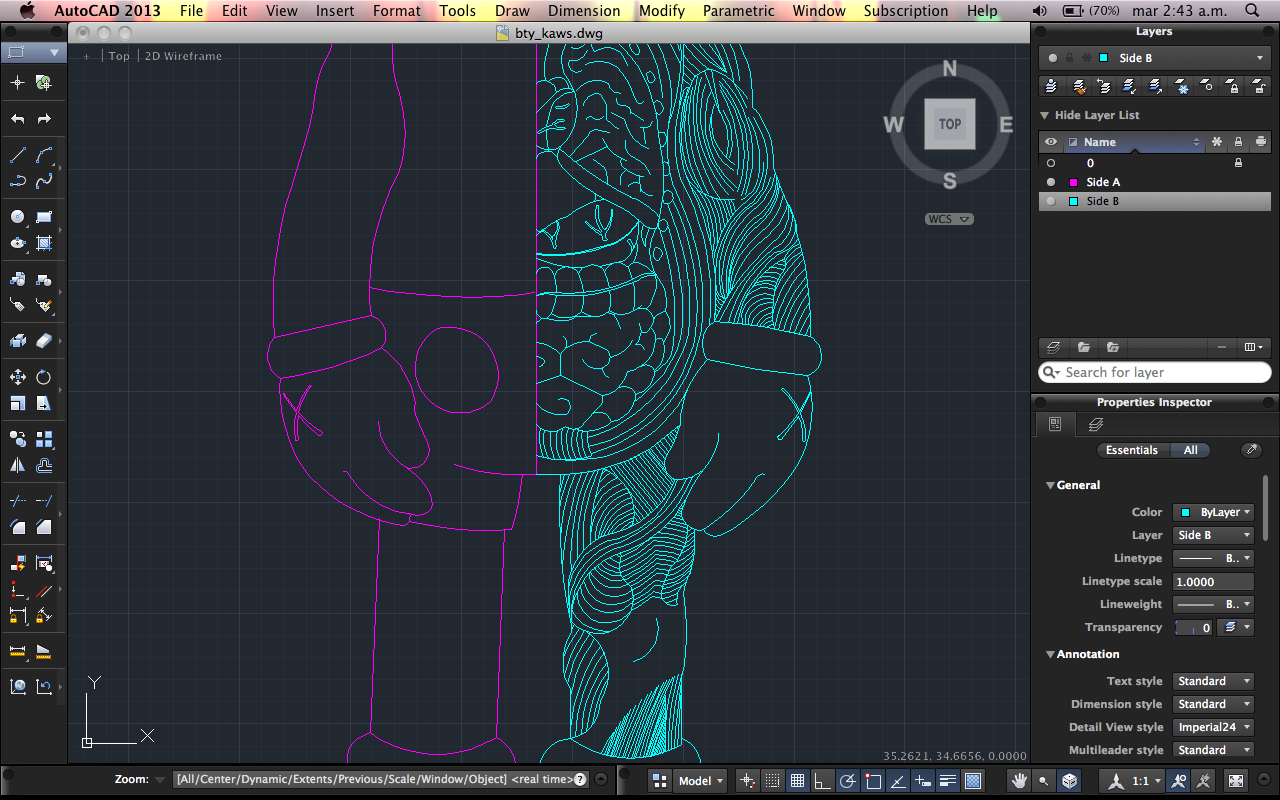
Task: Toggle Ortho mode in the status bar
Action: [x=822, y=781]
